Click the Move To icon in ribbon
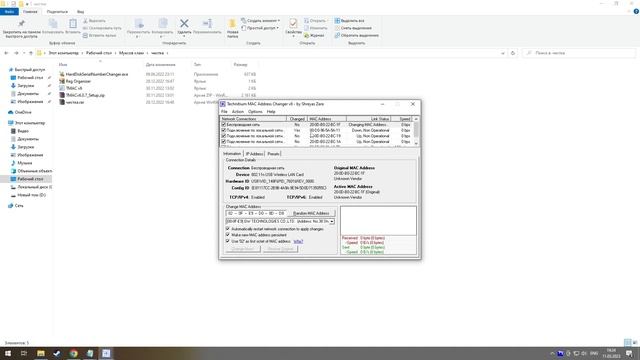 (x=139, y=24)
